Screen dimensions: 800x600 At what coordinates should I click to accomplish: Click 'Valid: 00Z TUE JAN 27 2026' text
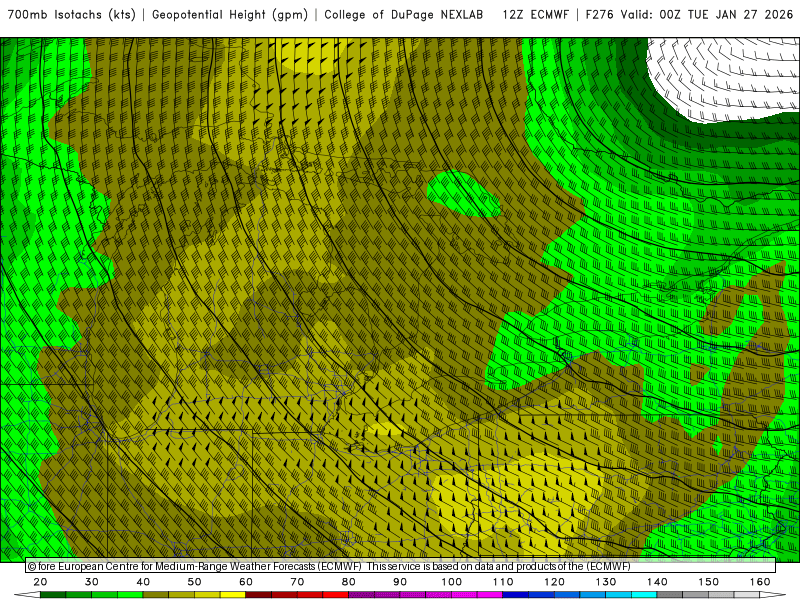707,15
